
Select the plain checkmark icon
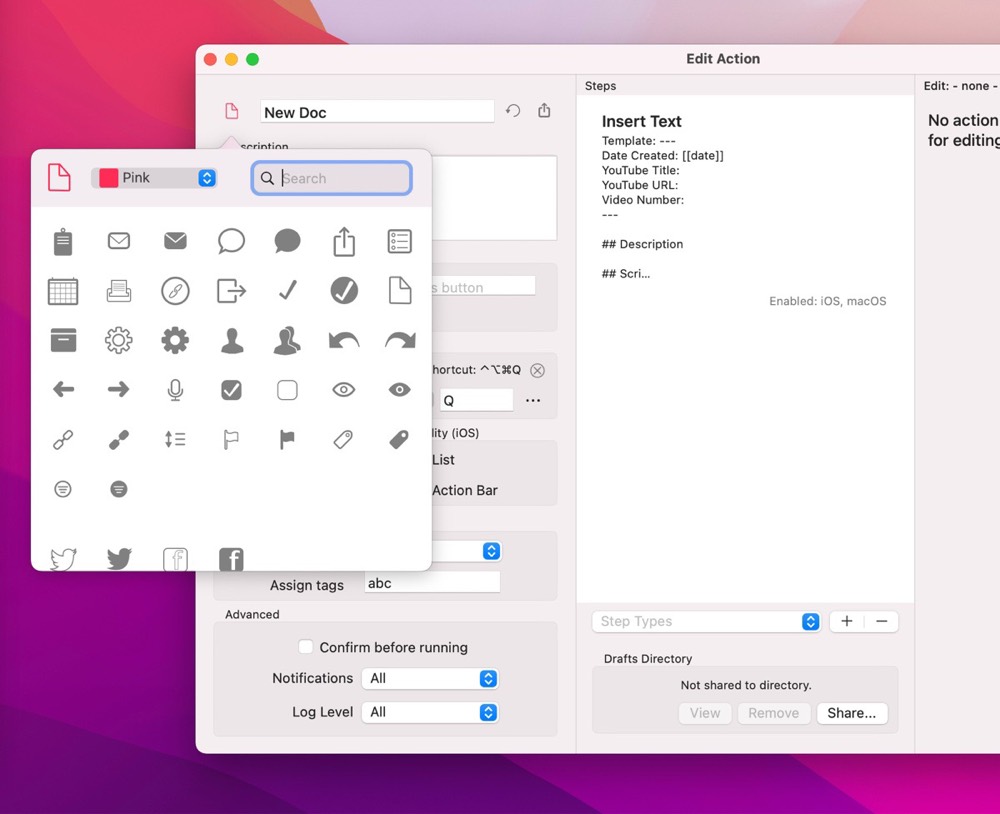click(288, 290)
